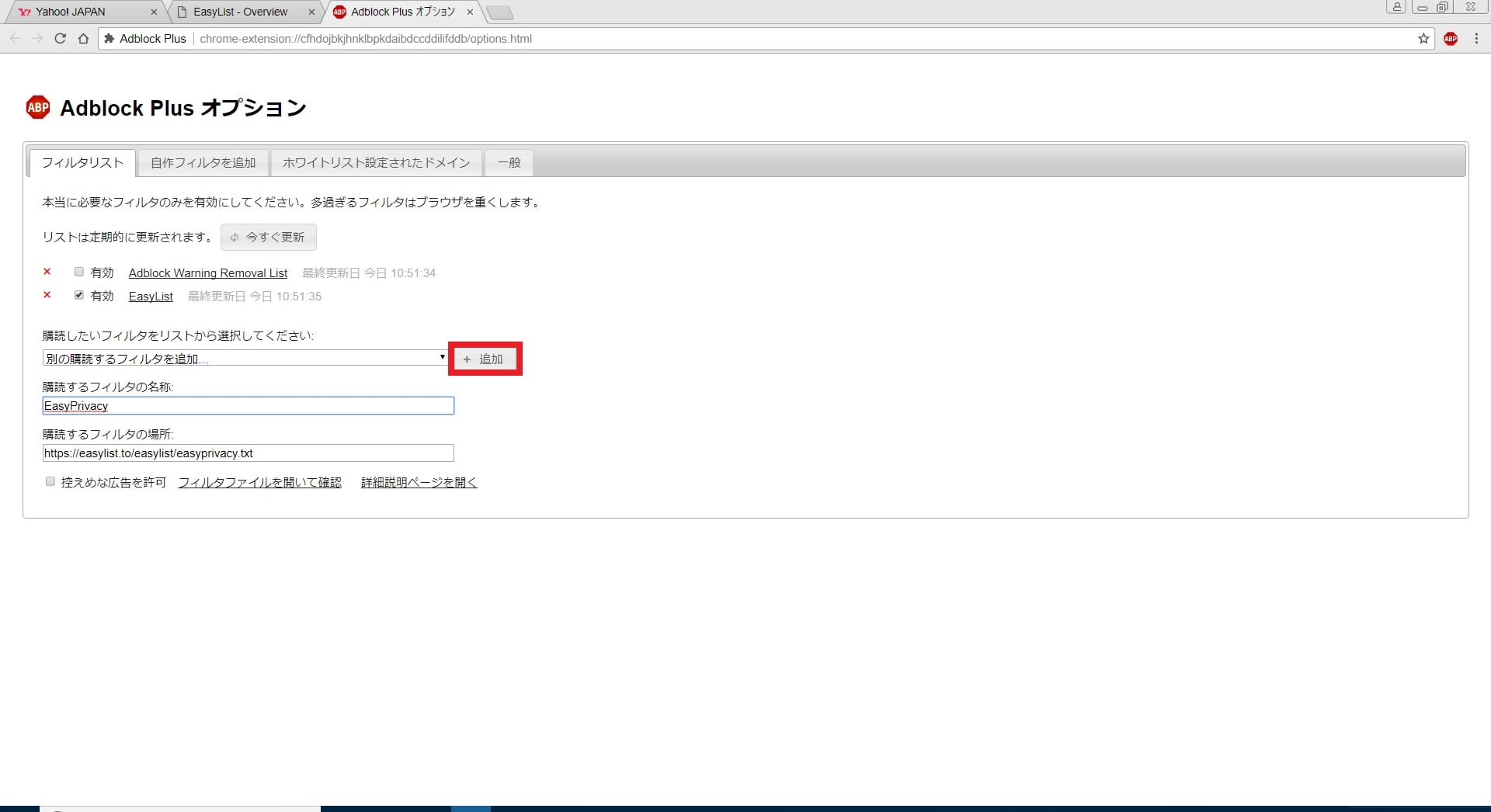Open the EasyList filter link
The height and width of the screenshot is (812, 1491).
click(x=151, y=297)
